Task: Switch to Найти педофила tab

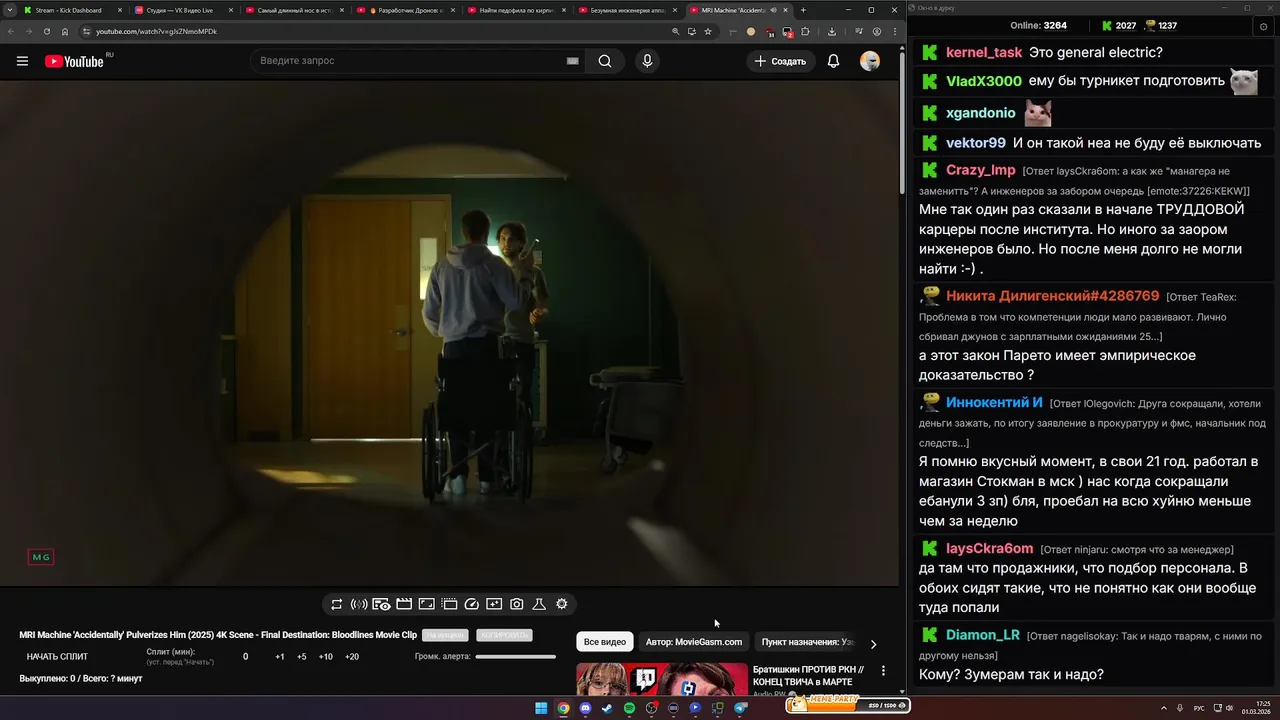Action: pos(518,10)
